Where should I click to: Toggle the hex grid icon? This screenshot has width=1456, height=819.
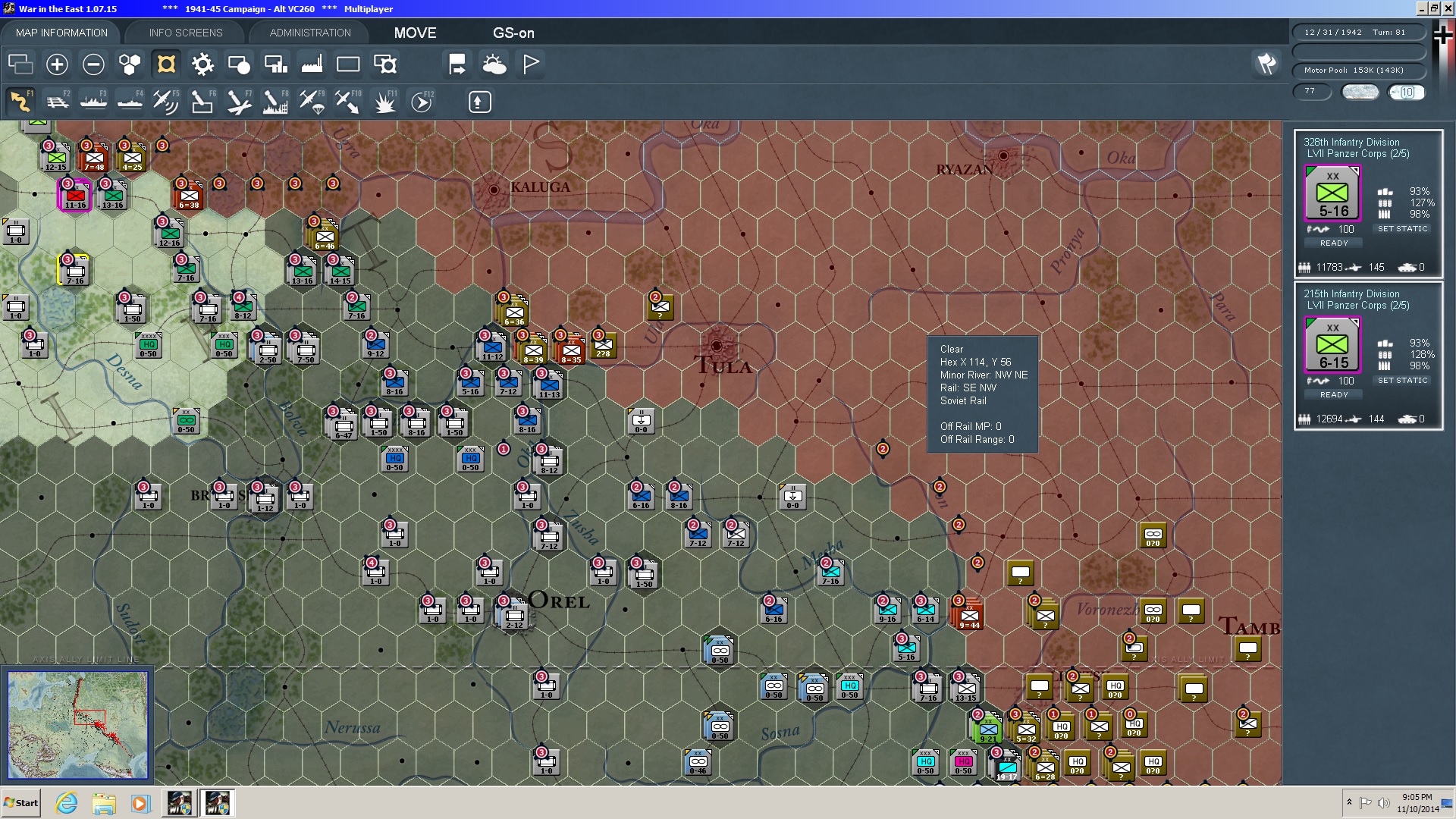tap(130, 64)
